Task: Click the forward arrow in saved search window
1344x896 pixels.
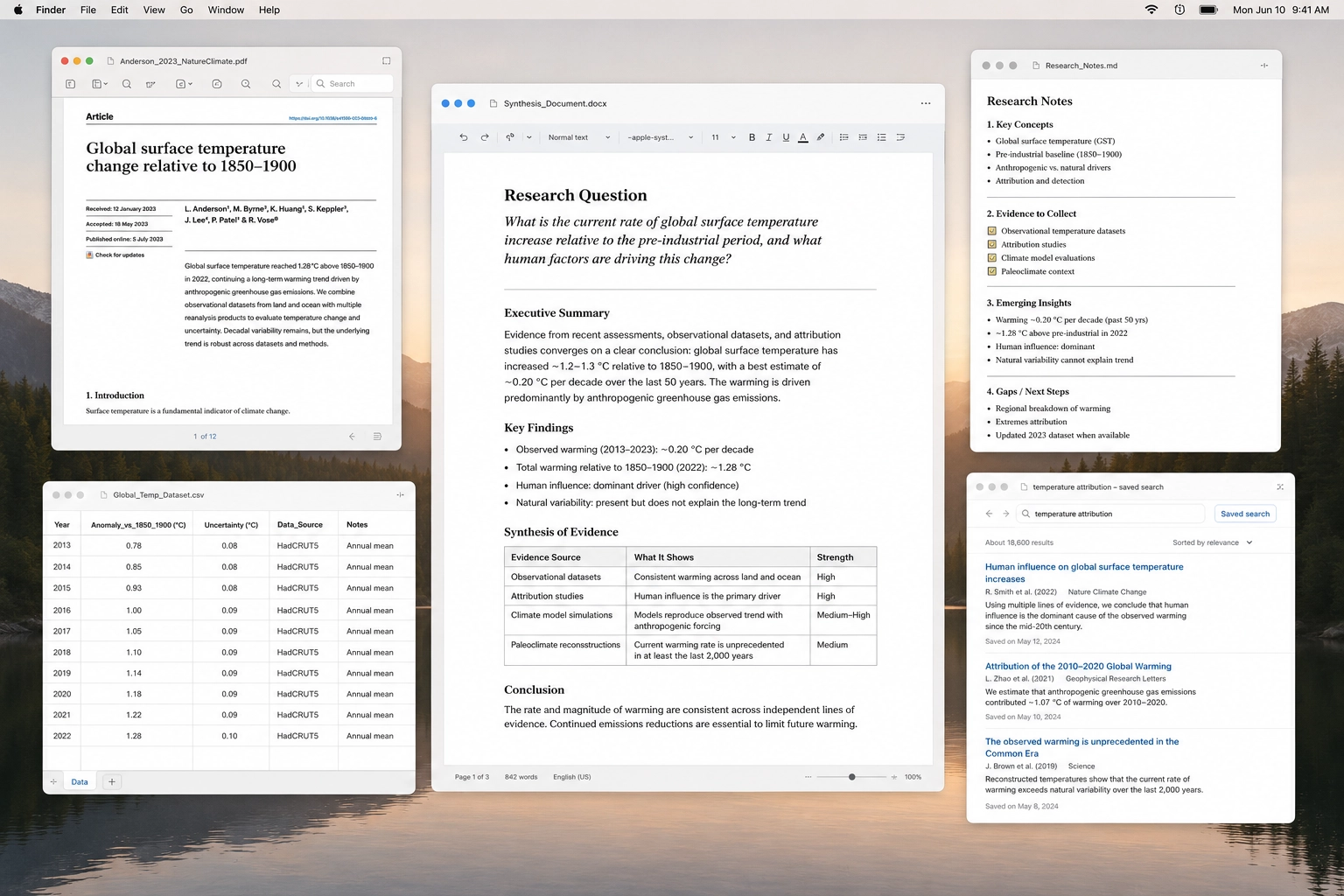Action: (1006, 514)
